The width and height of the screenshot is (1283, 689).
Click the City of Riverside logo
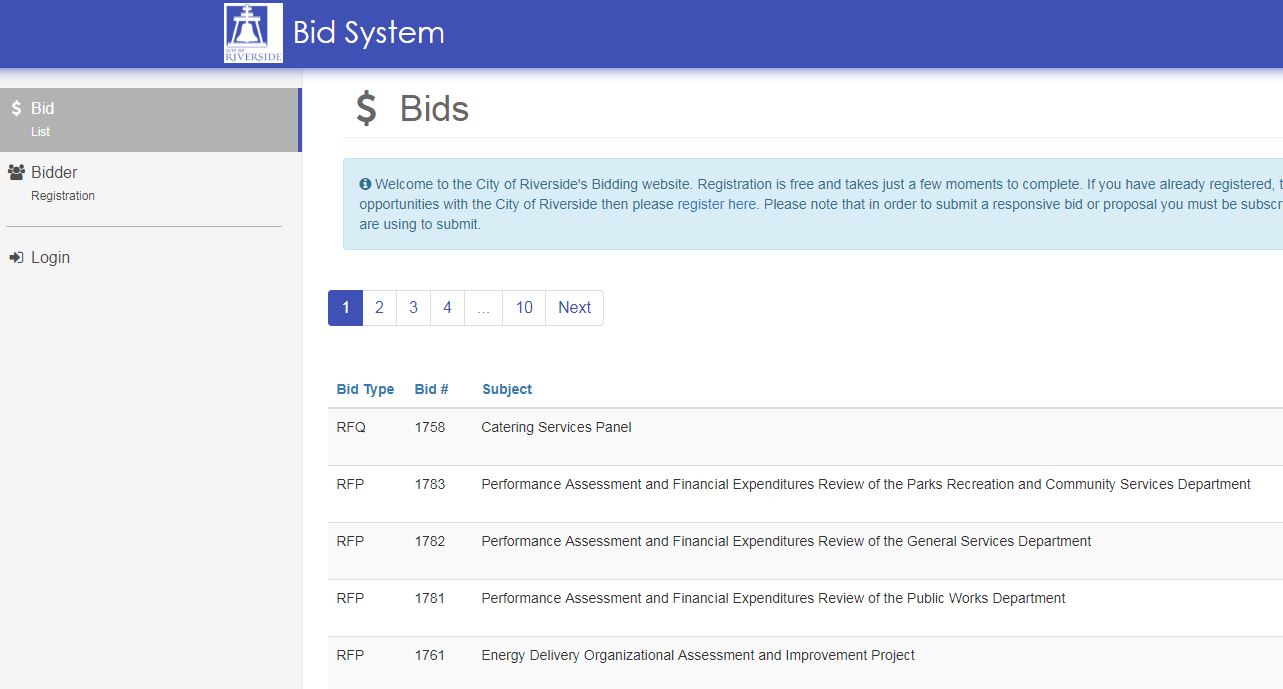[253, 33]
